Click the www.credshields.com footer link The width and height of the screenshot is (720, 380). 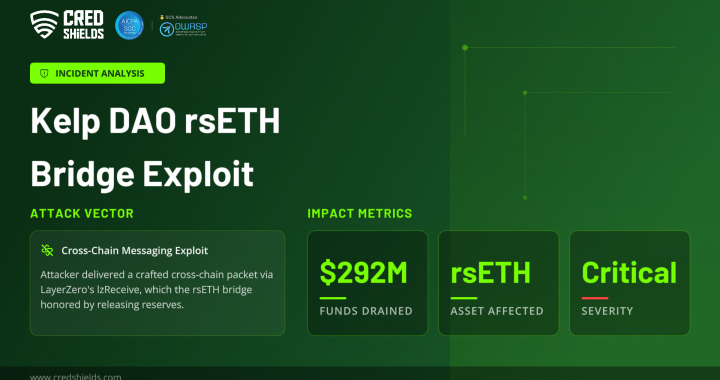(76, 377)
